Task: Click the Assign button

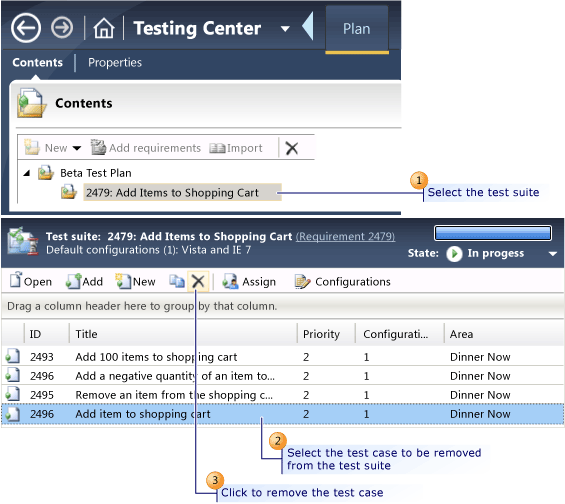Action: point(249,281)
